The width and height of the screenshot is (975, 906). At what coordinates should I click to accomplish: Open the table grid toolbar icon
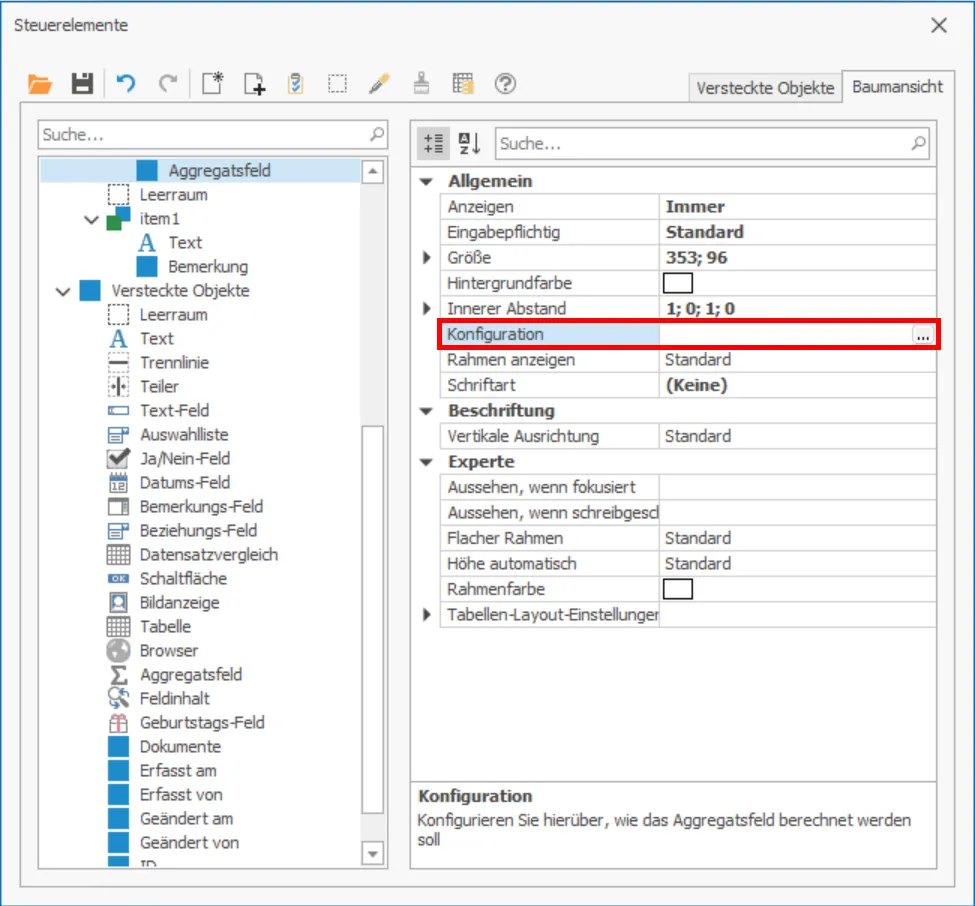463,83
